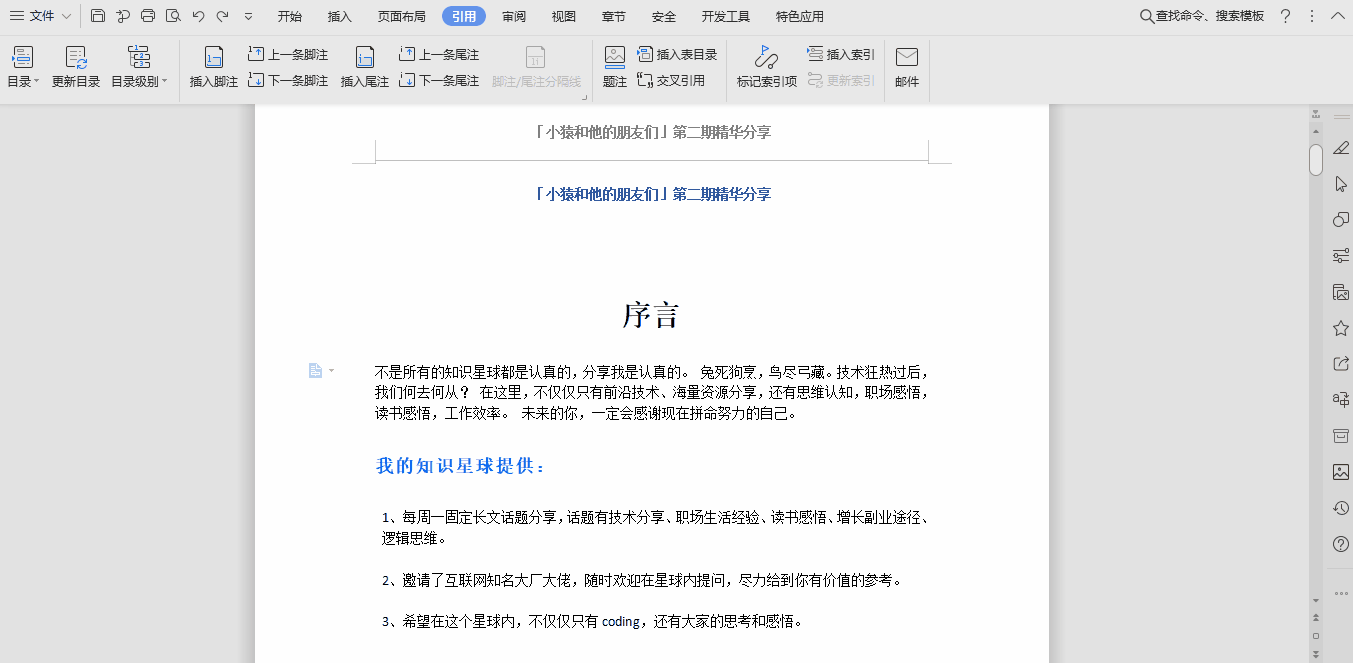Click the pen/edit icon in right sidebar

click(x=1341, y=148)
